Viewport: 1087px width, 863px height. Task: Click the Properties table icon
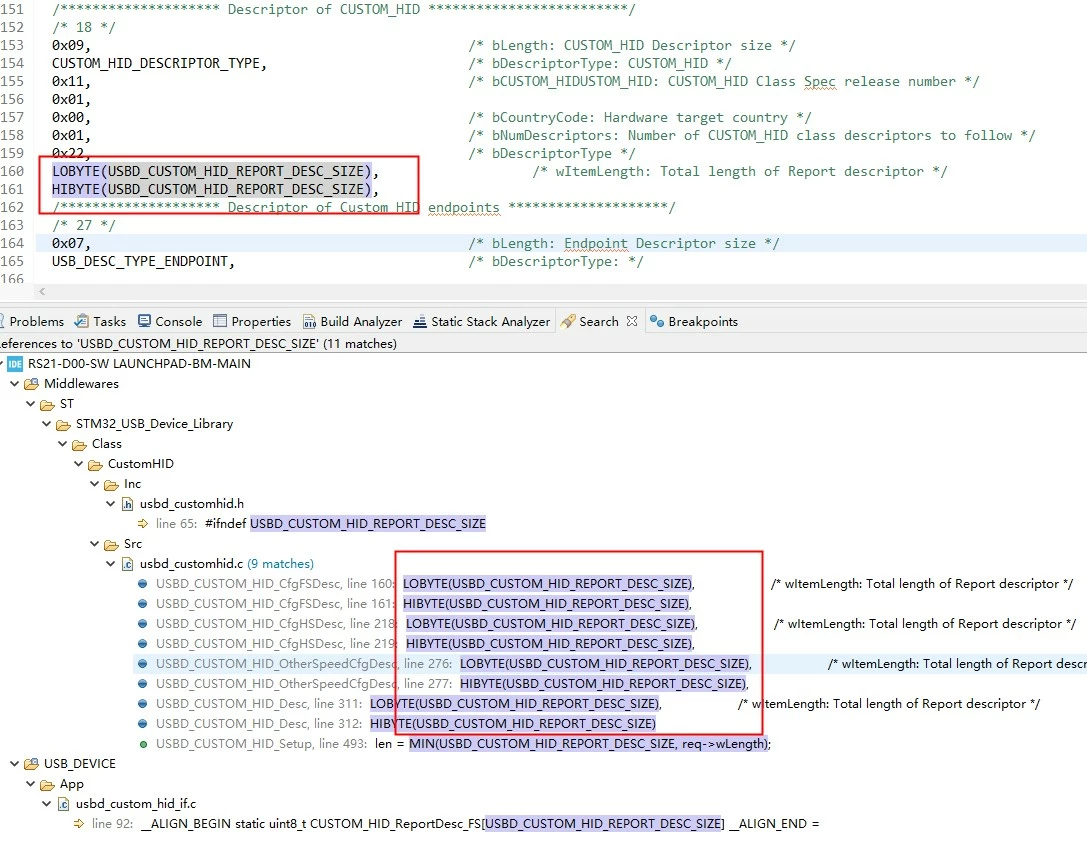[220, 321]
